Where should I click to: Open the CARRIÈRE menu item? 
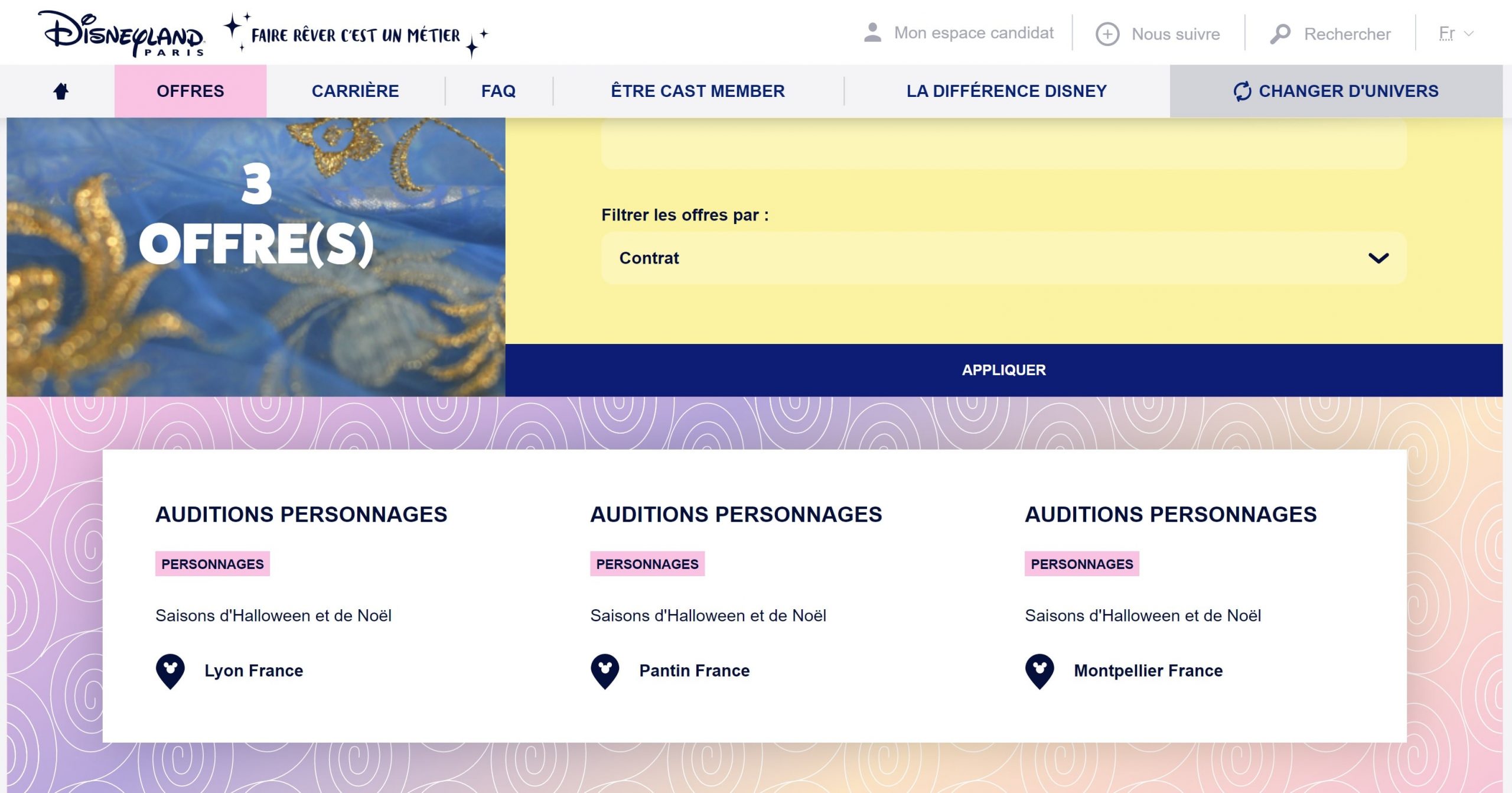click(x=355, y=91)
